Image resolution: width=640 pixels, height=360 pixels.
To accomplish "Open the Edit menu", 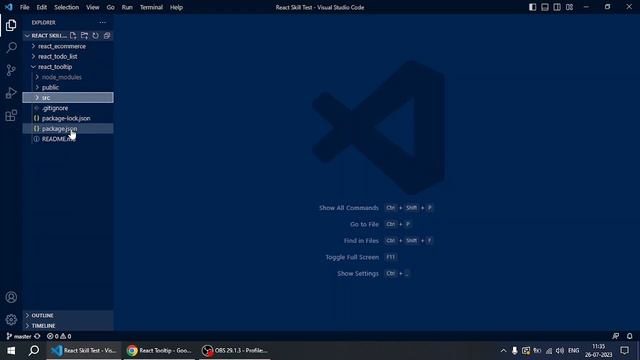I will pyautogui.click(x=42, y=7).
